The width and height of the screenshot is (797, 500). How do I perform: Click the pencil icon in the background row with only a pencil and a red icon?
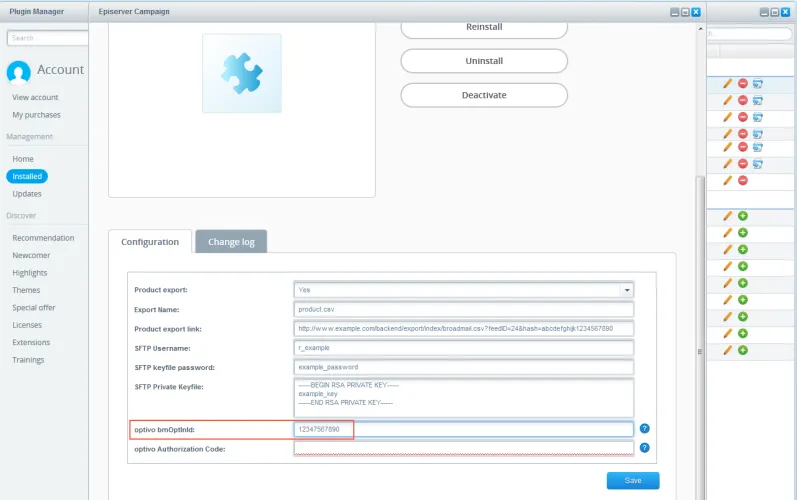coord(727,180)
